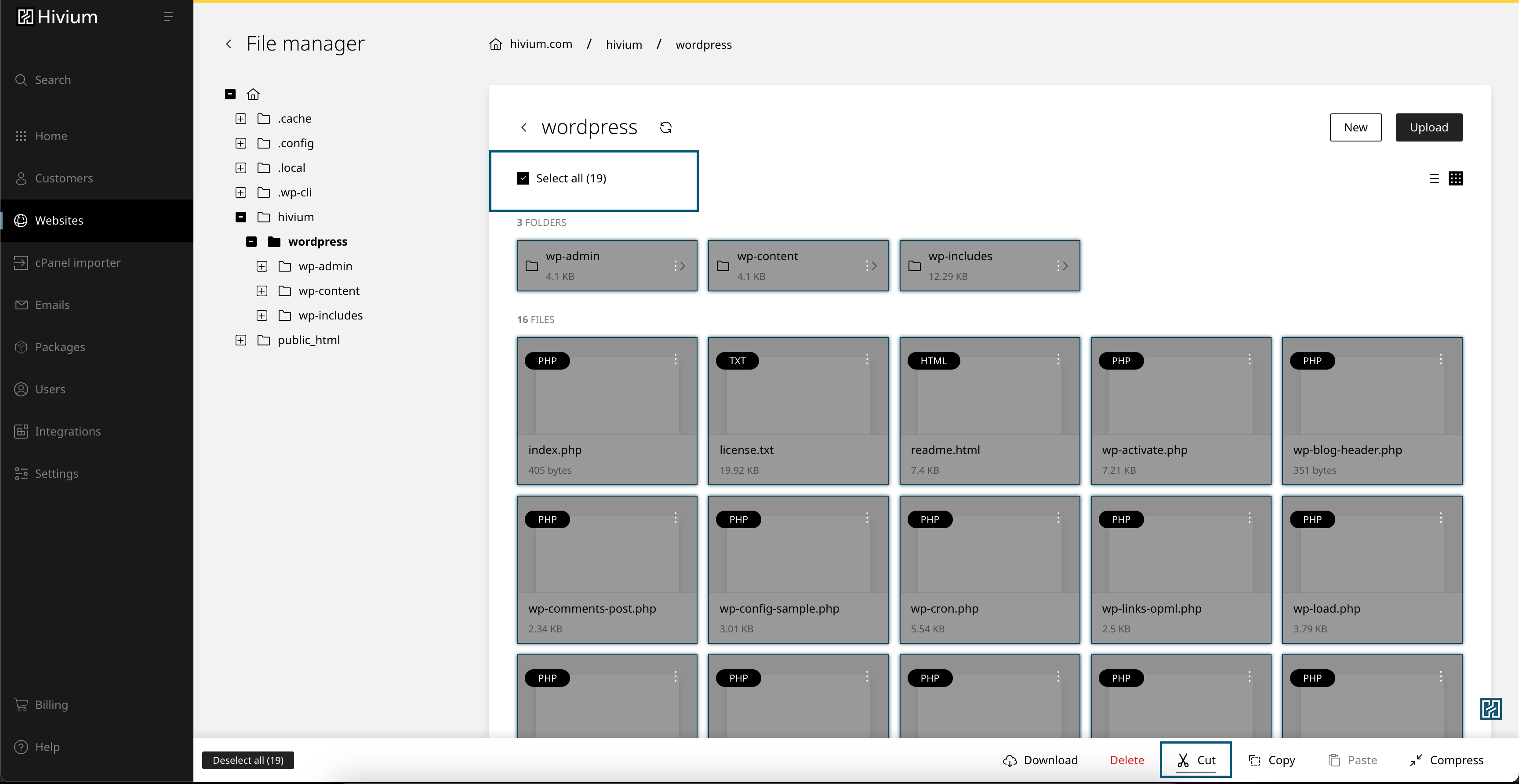Open options menu for wp-admin folder card

[x=675, y=266]
